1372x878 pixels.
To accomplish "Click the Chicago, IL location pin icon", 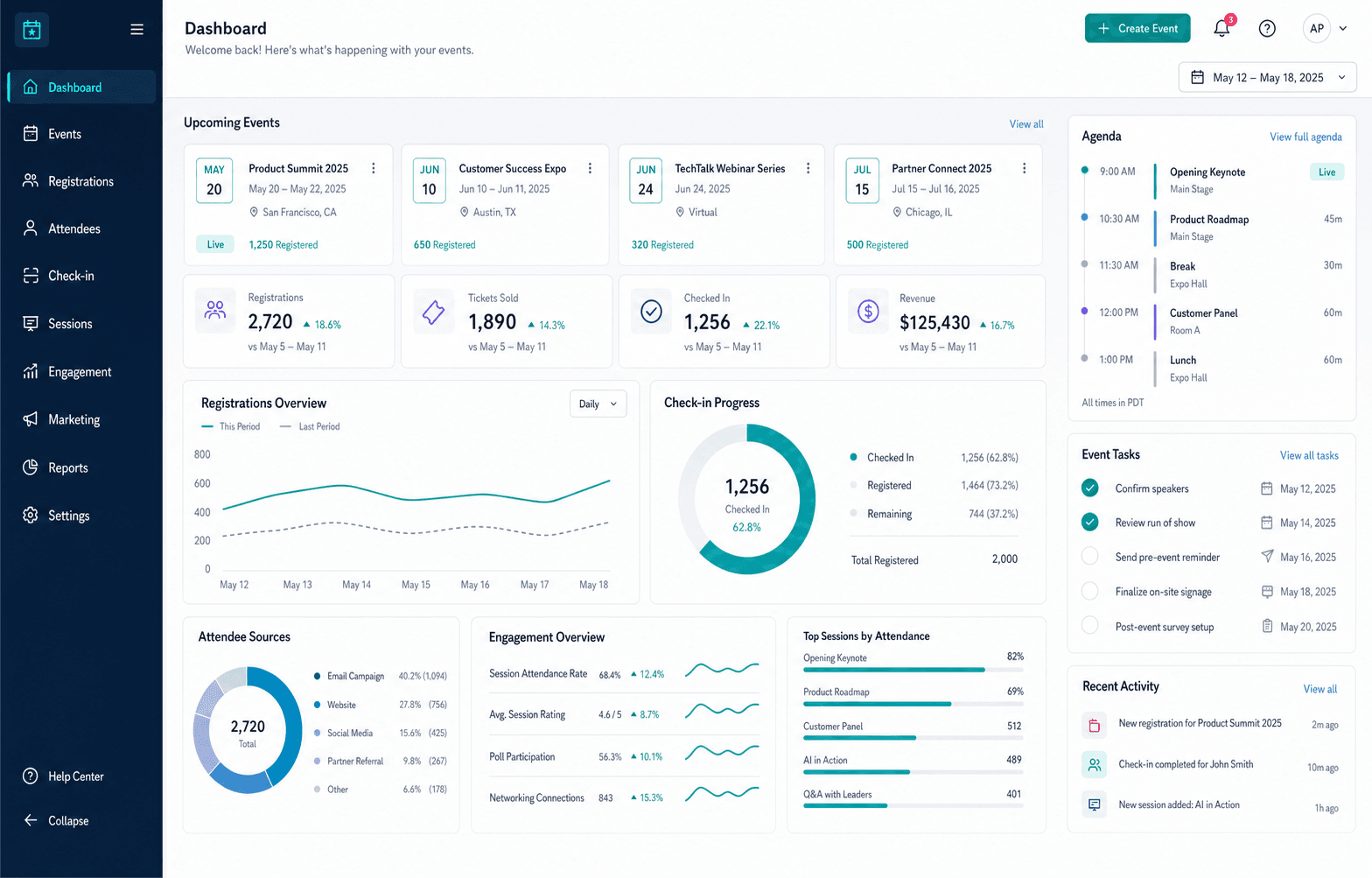I will (x=897, y=212).
